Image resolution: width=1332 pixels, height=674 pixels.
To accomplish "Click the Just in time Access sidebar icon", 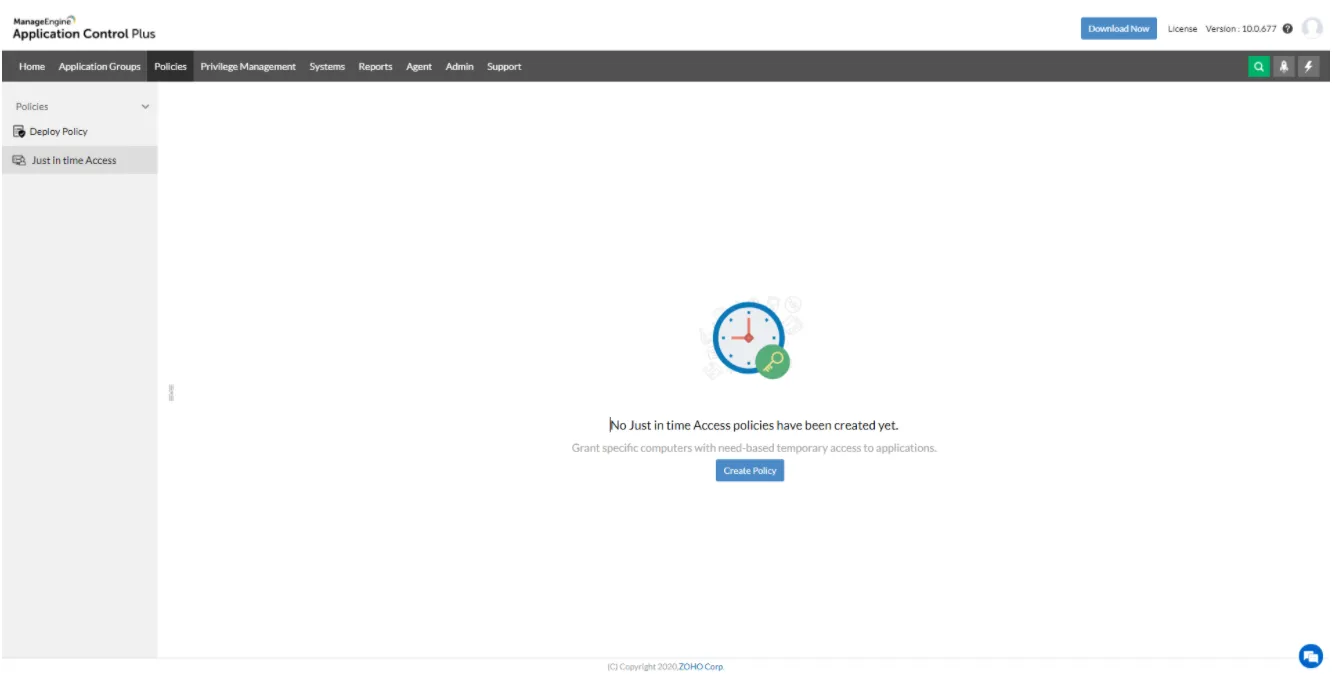I will [17, 160].
